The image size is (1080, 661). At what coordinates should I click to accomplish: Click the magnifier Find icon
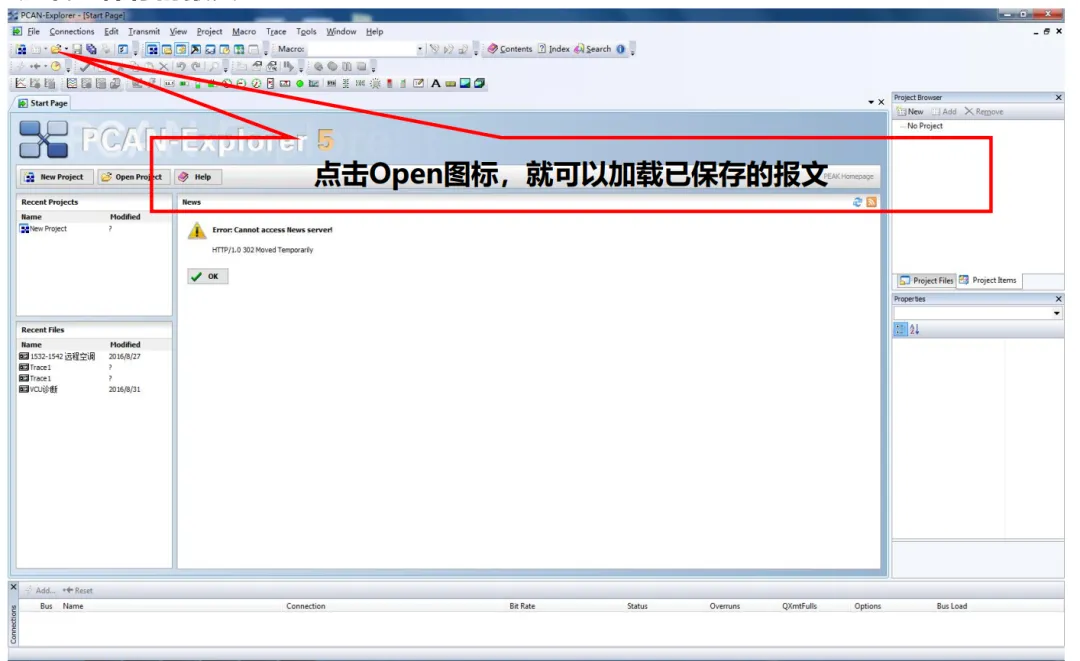point(214,67)
